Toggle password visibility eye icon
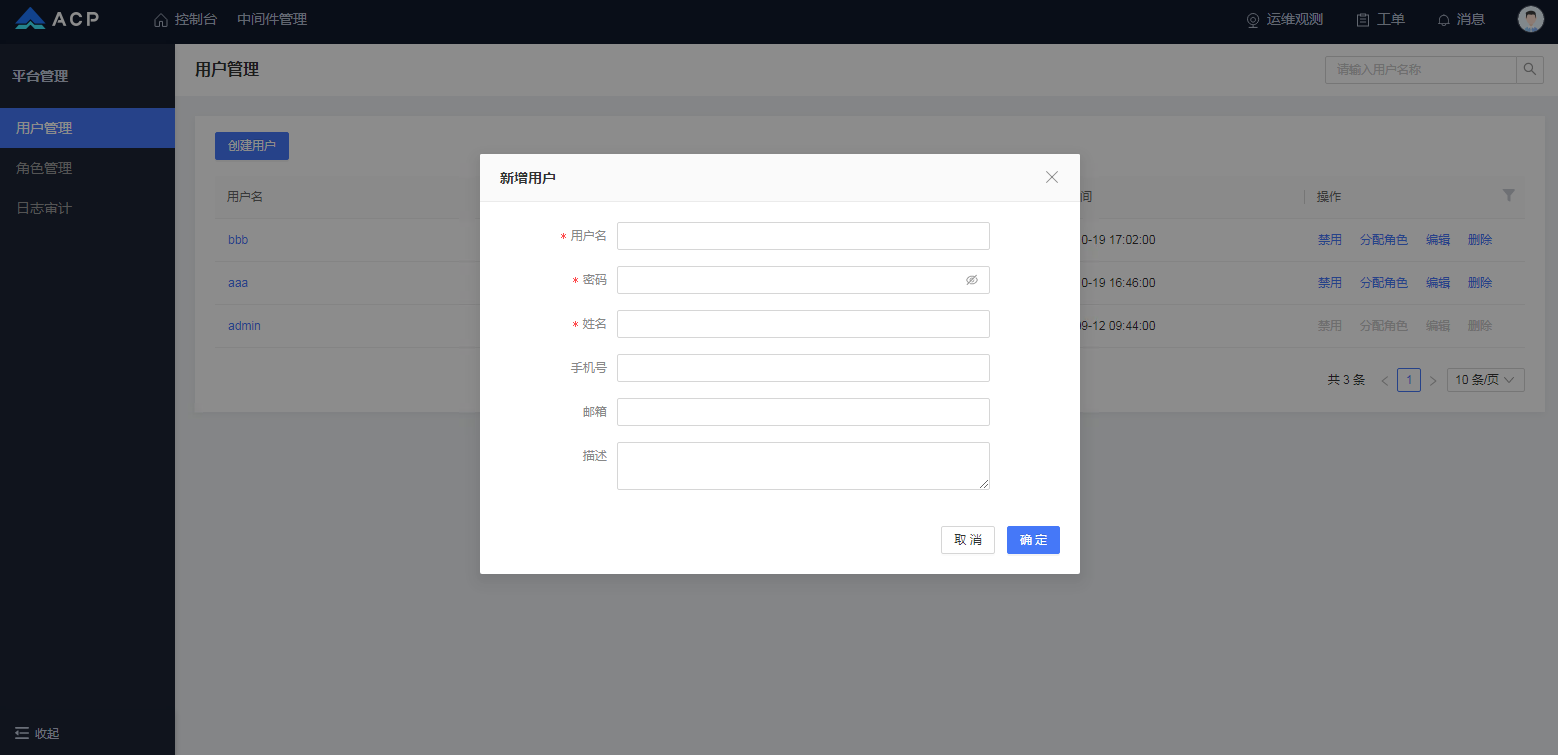This screenshot has height=755, width=1558. [971, 280]
